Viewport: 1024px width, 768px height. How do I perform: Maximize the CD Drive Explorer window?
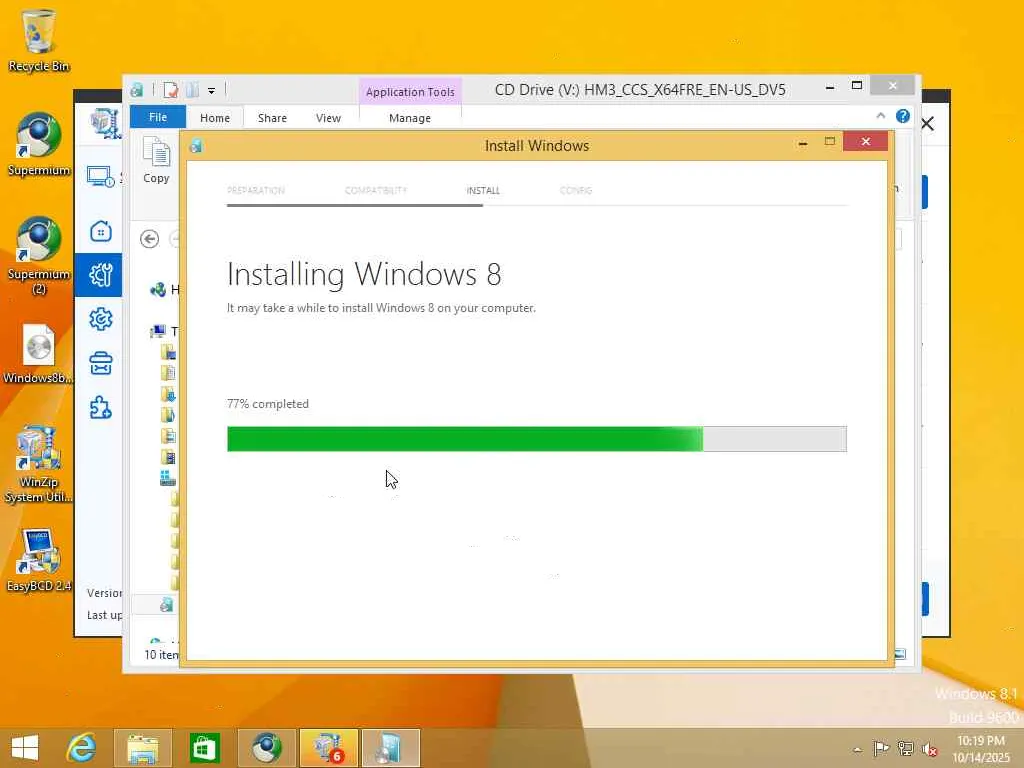857,86
